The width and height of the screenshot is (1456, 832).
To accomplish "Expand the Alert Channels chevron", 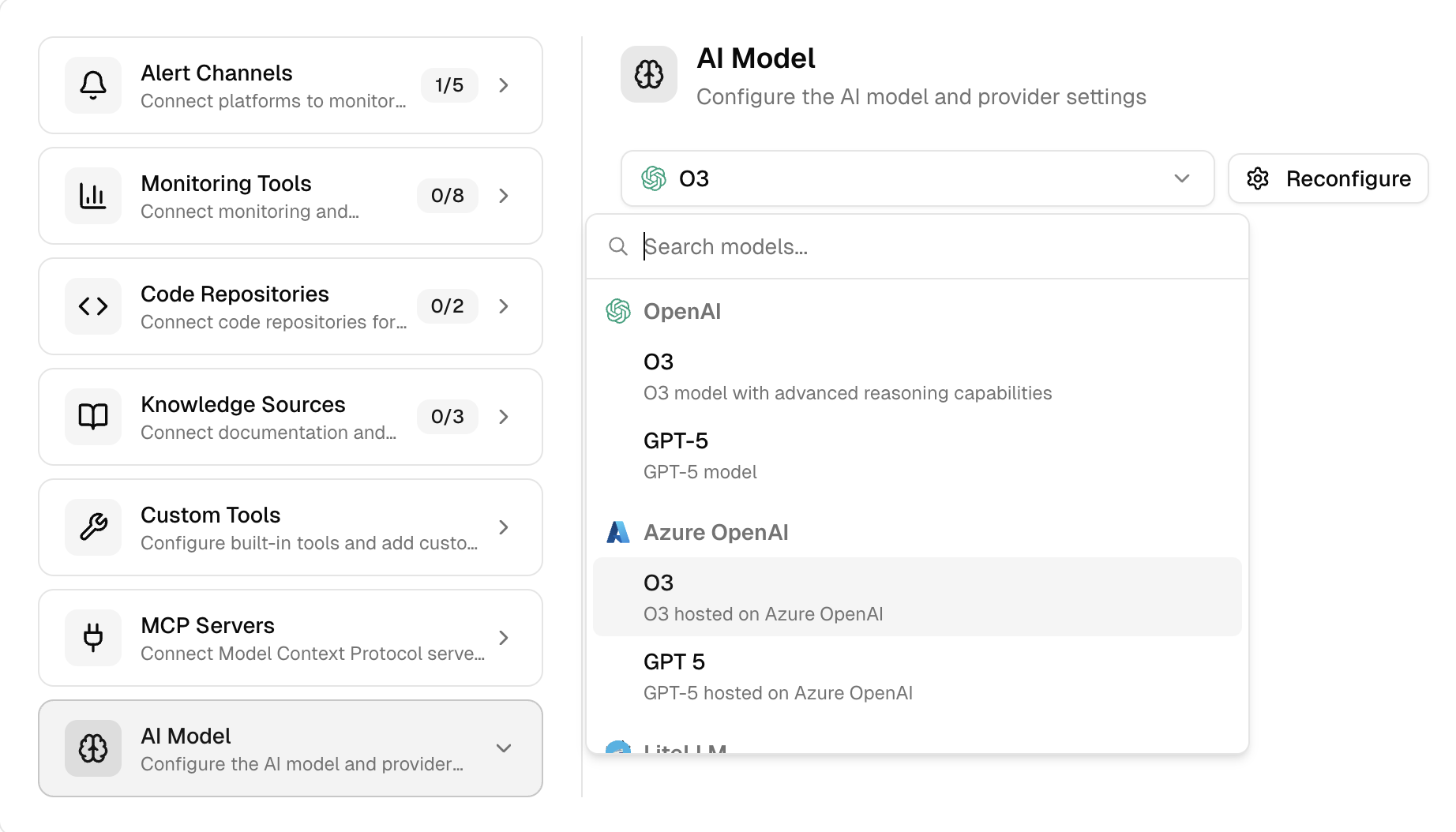I will click(x=504, y=85).
